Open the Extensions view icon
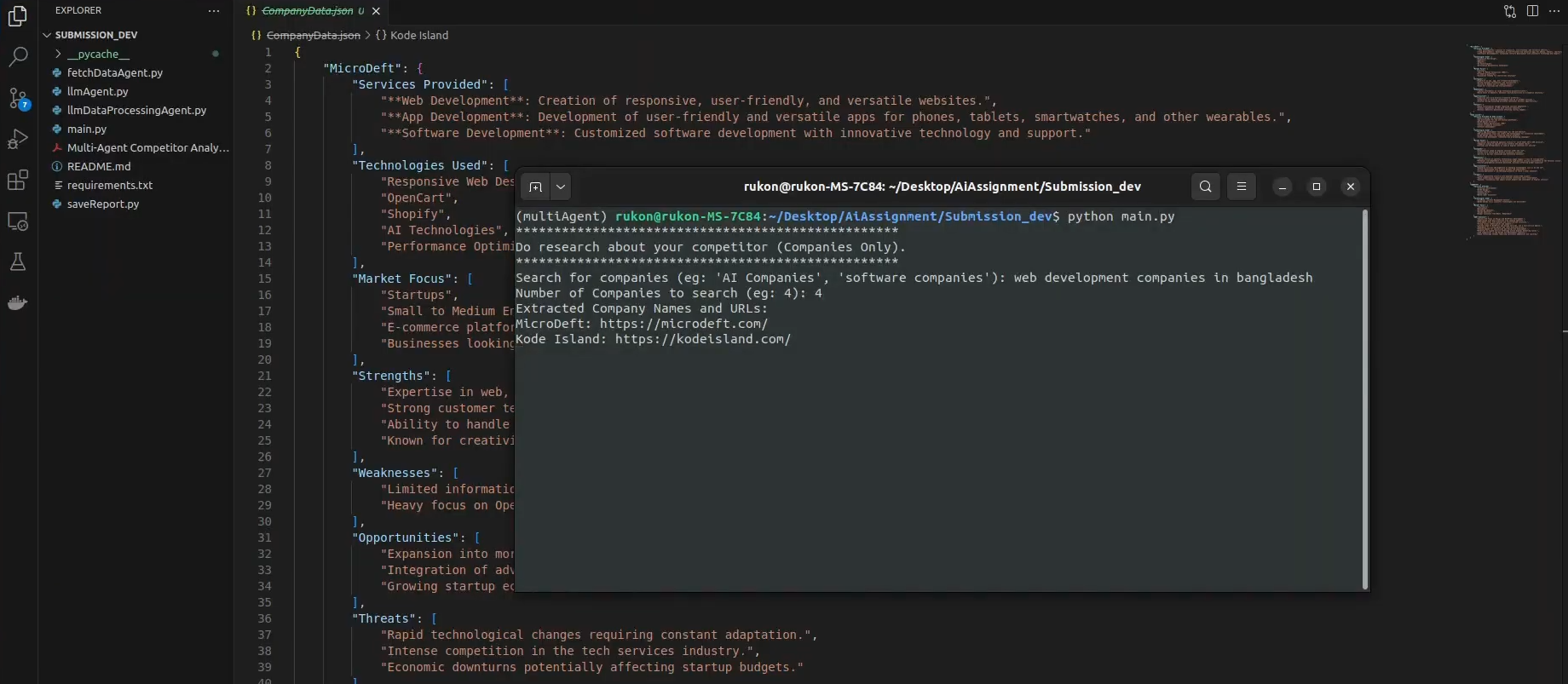Image resolution: width=1568 pixels, height=684 pixels. [x=18, y=180]
